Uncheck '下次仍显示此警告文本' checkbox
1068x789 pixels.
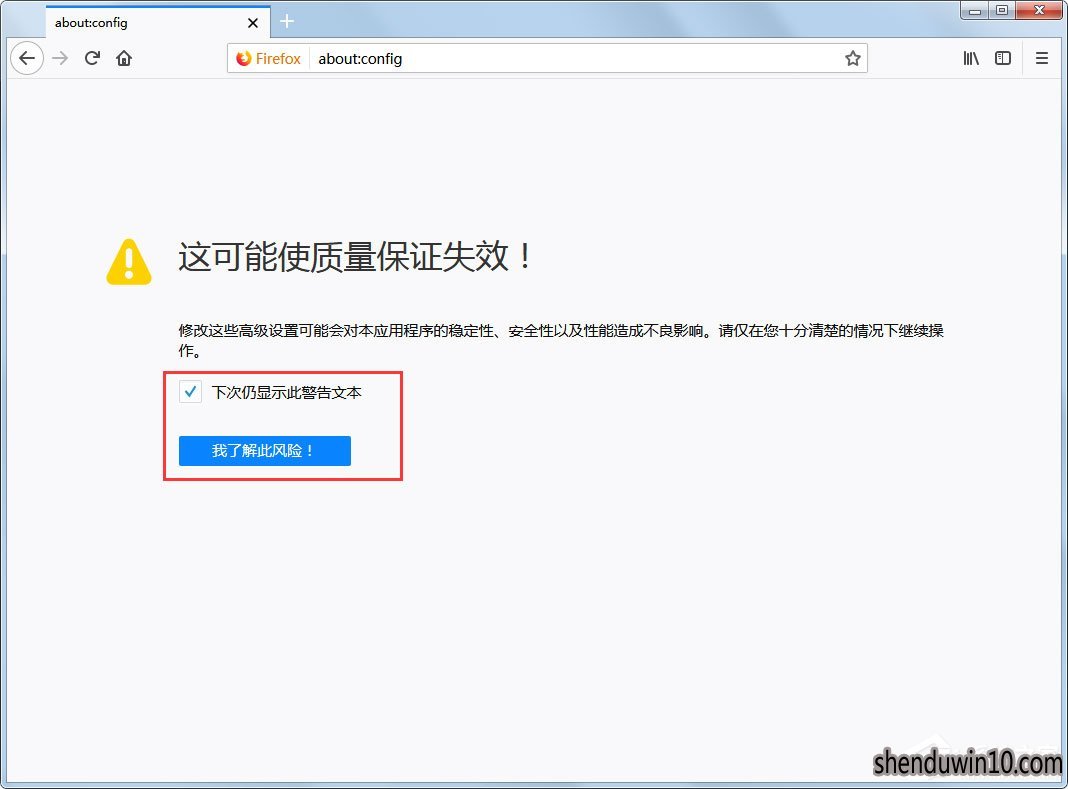190,392
